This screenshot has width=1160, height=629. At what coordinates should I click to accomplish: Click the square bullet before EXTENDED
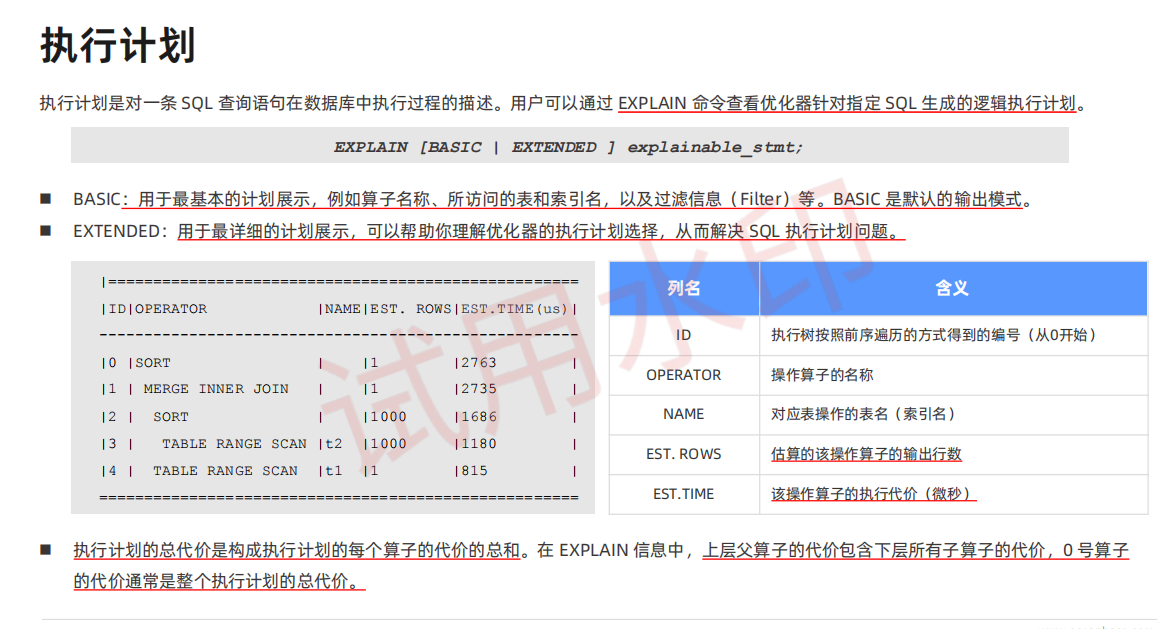pyautogui.click(x=46, y=231)
